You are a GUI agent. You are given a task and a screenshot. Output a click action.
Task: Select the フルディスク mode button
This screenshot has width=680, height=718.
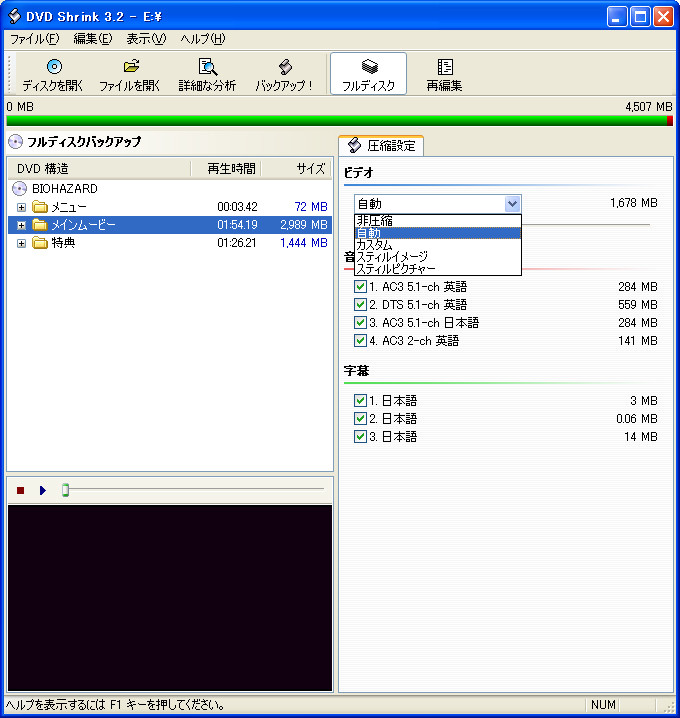click(368, 74)
